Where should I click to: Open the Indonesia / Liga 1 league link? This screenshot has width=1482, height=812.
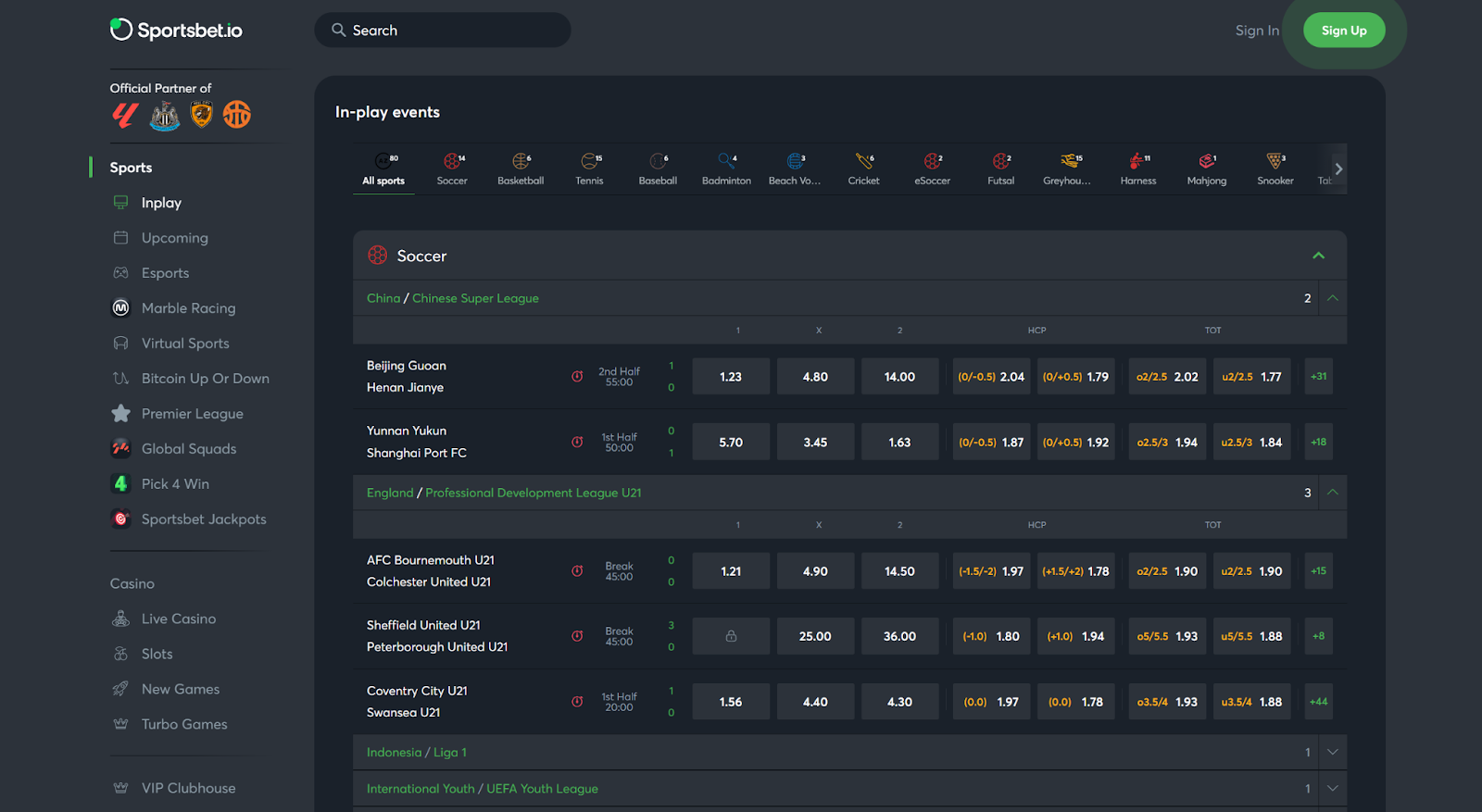[417, 752]
